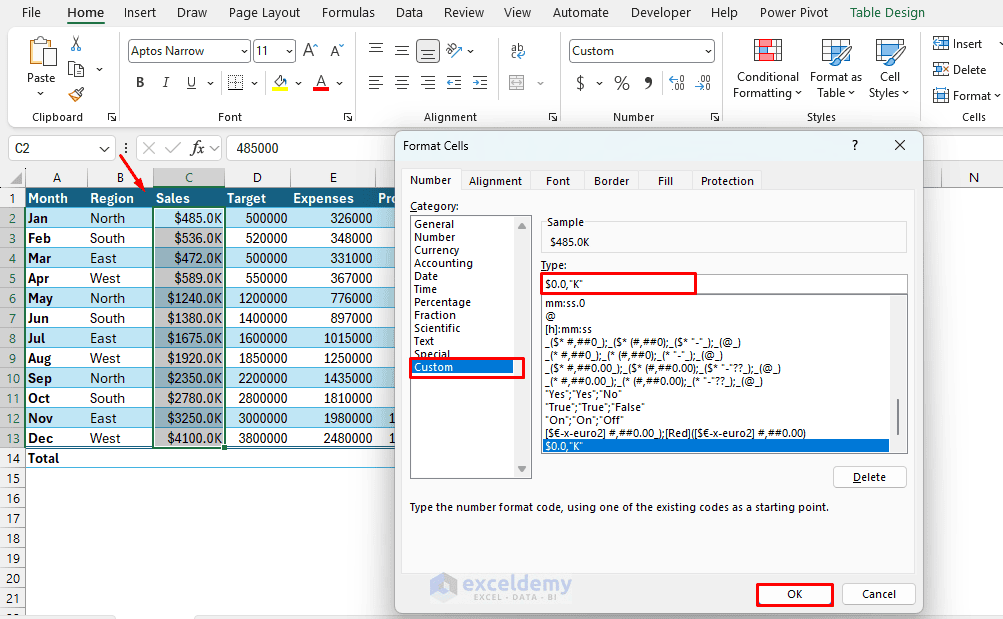
Task: Apply the yellow Fill Color bucket
Action: point(280,82)
